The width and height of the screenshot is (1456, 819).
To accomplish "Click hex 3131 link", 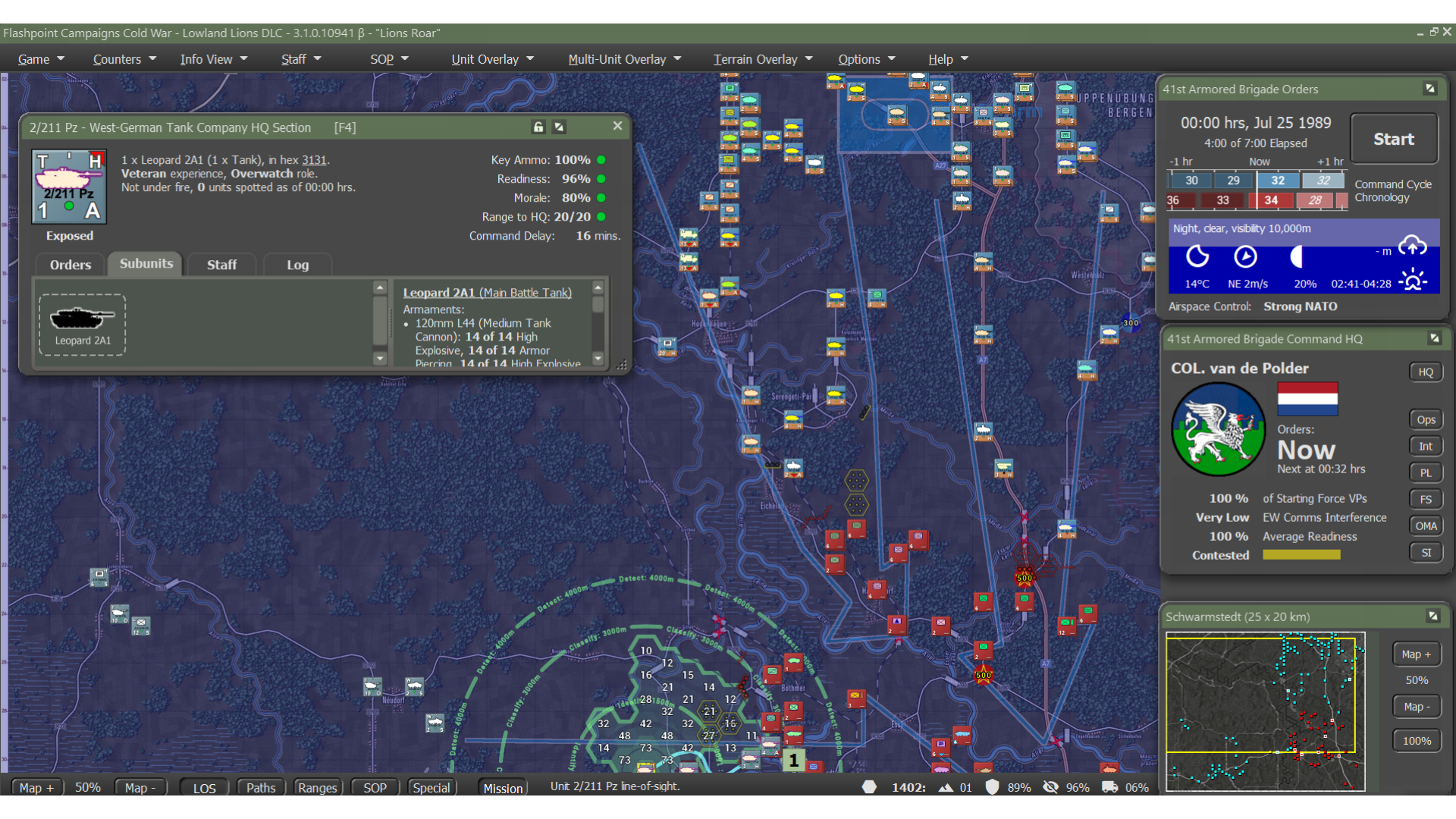I will tap(314, 160).
